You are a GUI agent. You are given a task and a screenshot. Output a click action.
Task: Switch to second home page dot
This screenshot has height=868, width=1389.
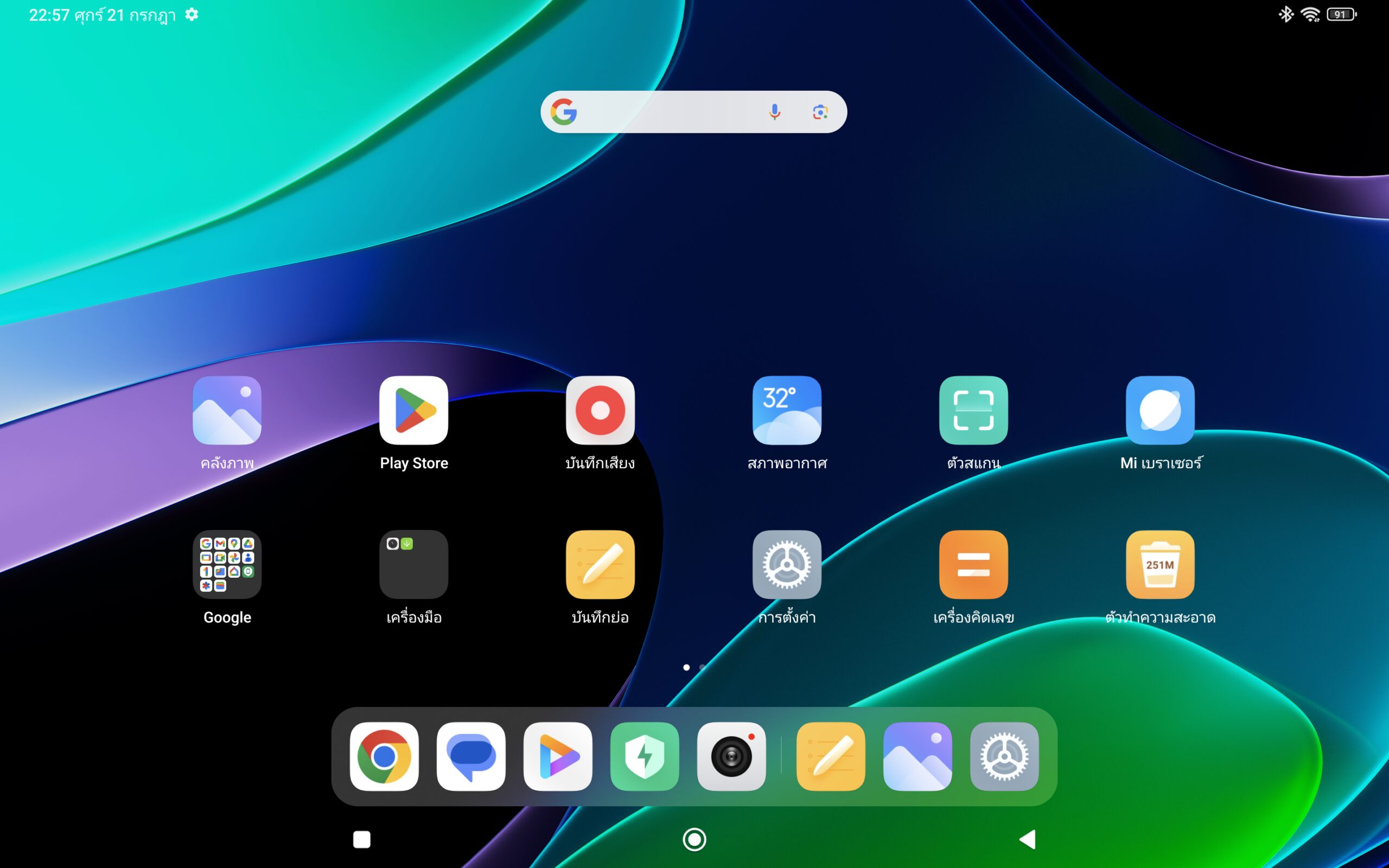coord(702,667)
